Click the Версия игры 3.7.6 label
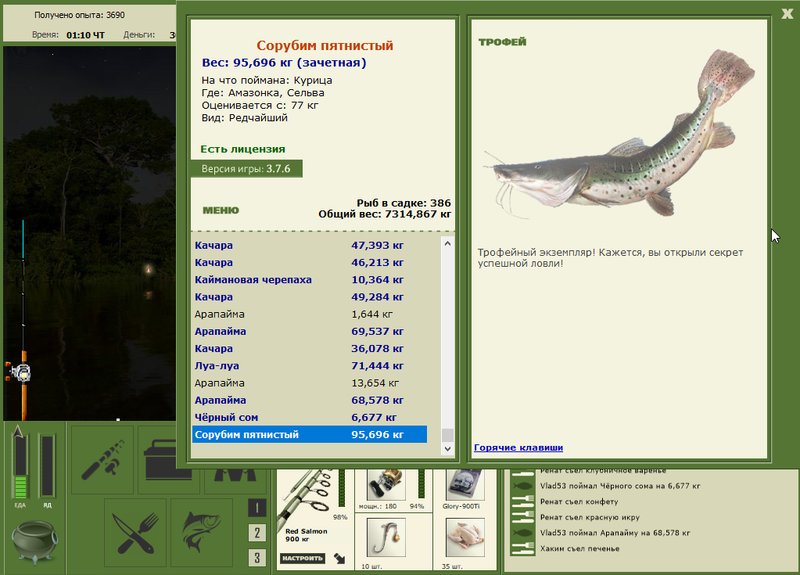 point(246,169)
